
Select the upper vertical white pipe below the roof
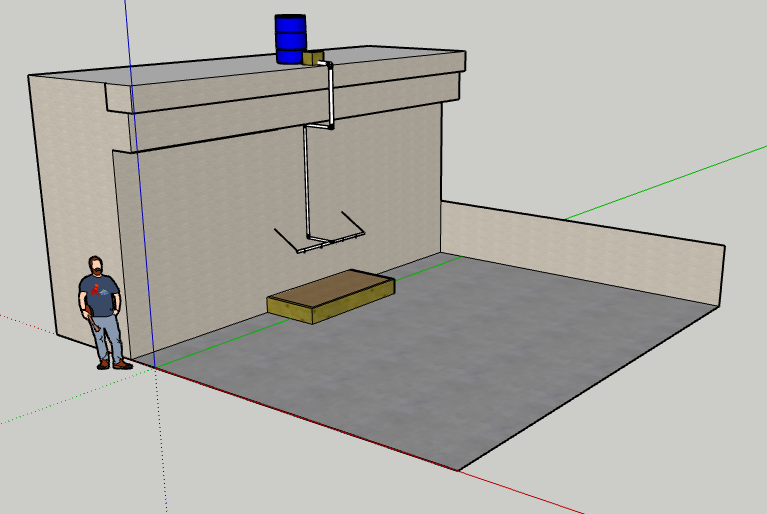tap(329, 95)
